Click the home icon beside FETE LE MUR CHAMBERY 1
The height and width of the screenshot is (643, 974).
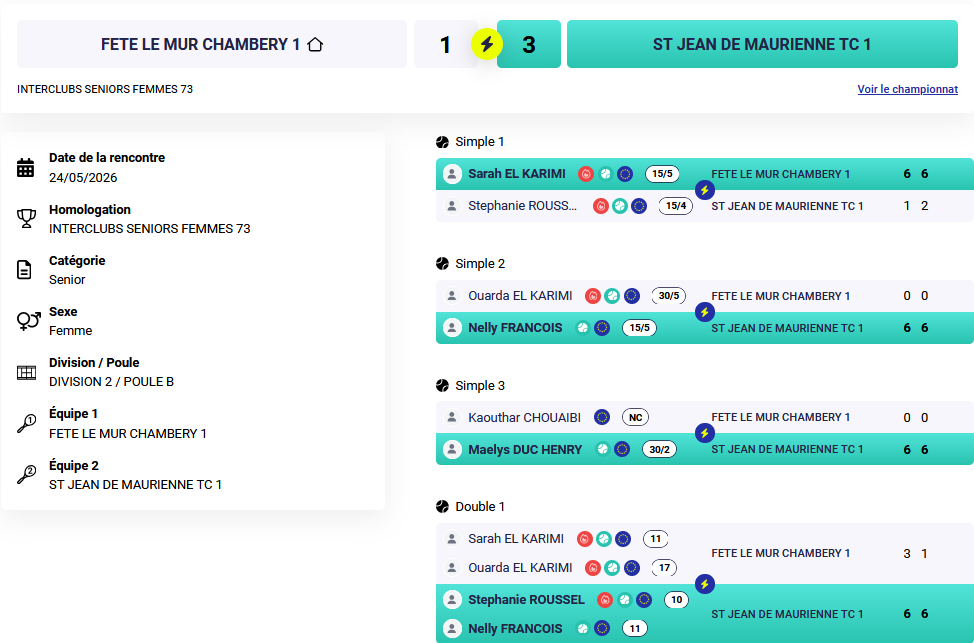coord(315,44)
